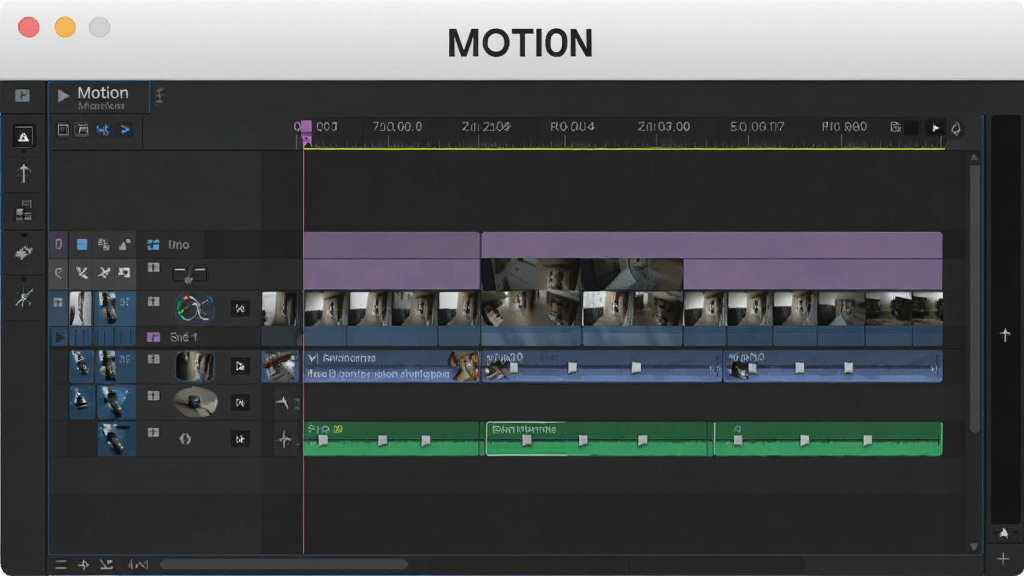Click the curved arrow icon in third track from bottom
Screen dimensions: 1024x576
[282, 402]
